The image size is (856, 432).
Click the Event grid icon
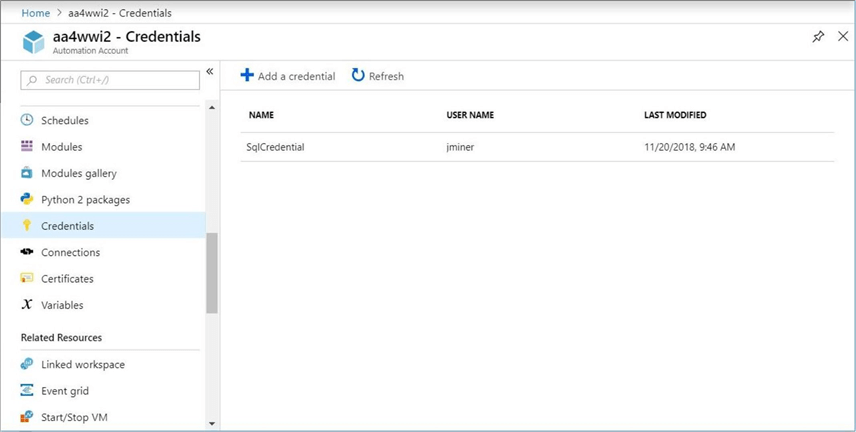(27, 390)
